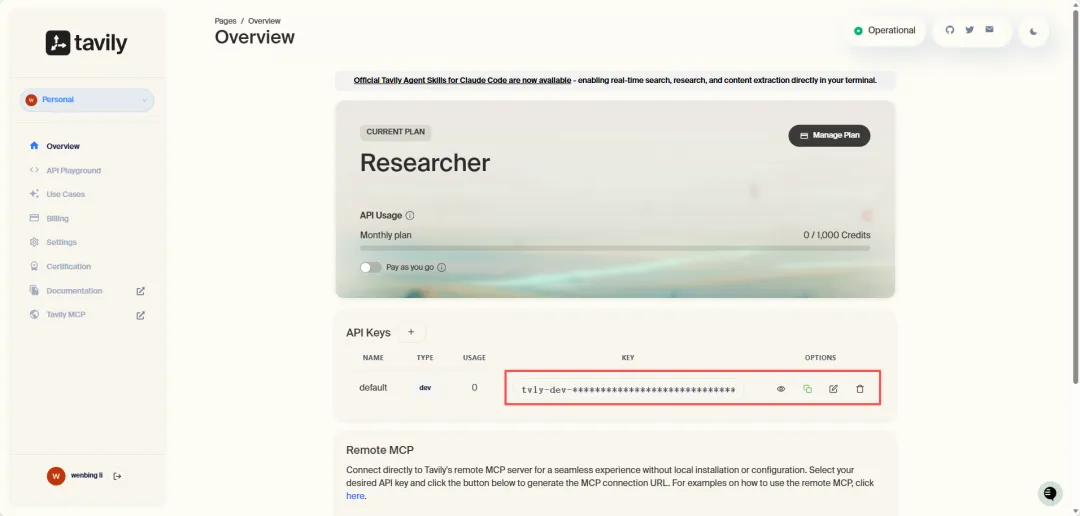Go to API Playground in the sidebar
The width and height of the screenshot is (1080, 516).
click(73, 170)
